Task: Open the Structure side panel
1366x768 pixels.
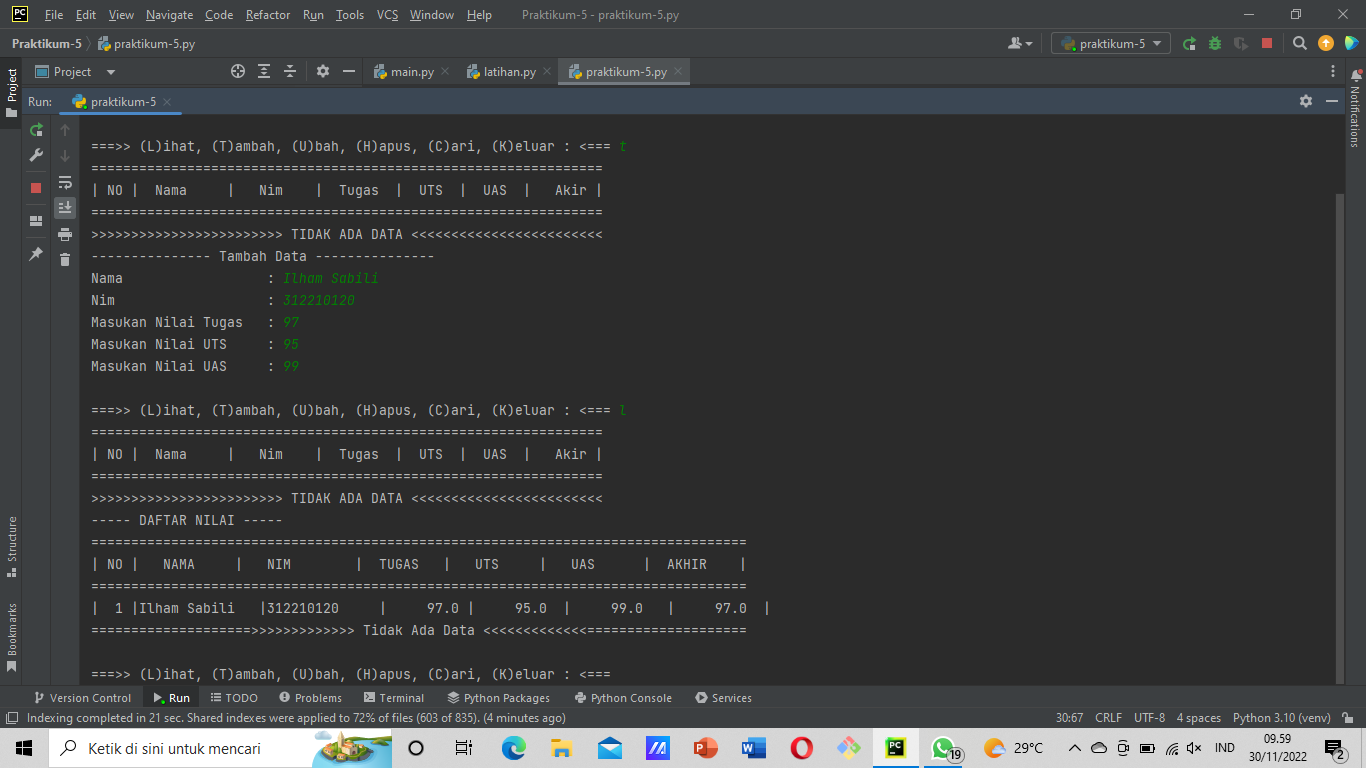Action: pos(12,546)
